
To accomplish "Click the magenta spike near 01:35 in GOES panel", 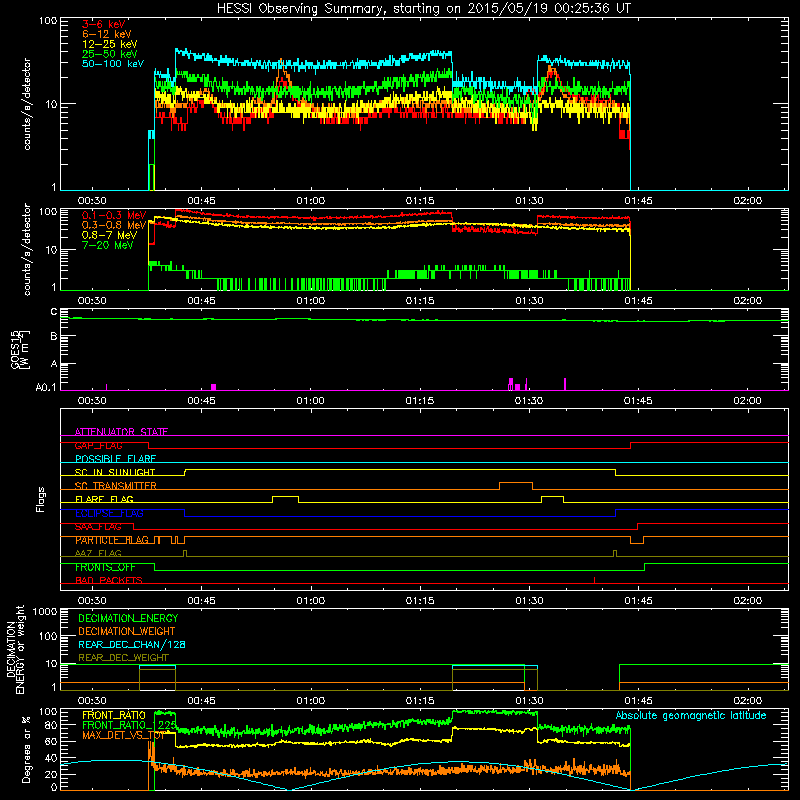I will pos(565,384).
